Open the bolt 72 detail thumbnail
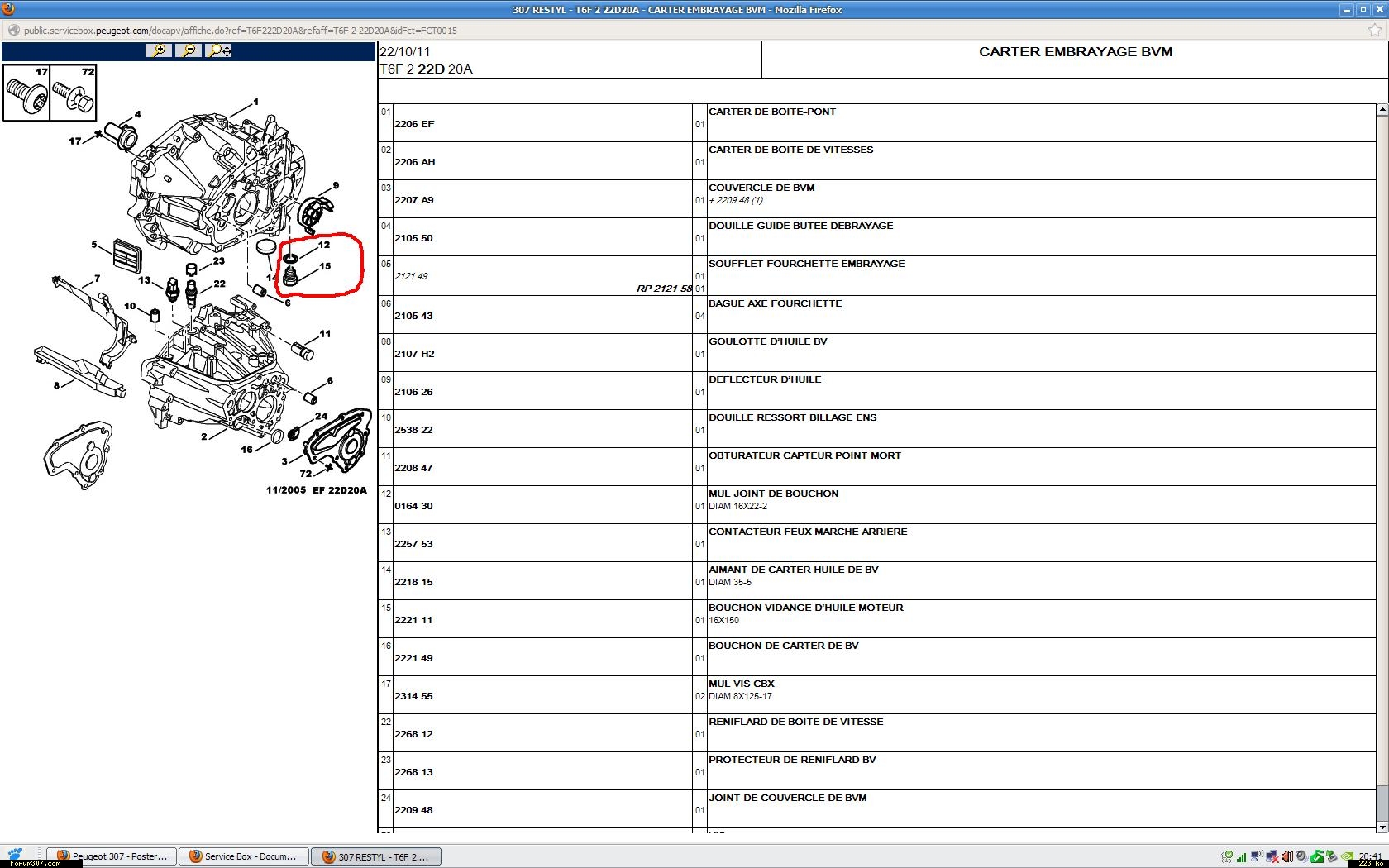The height and width of the screenshot is (868, 1389). point(74,93)
